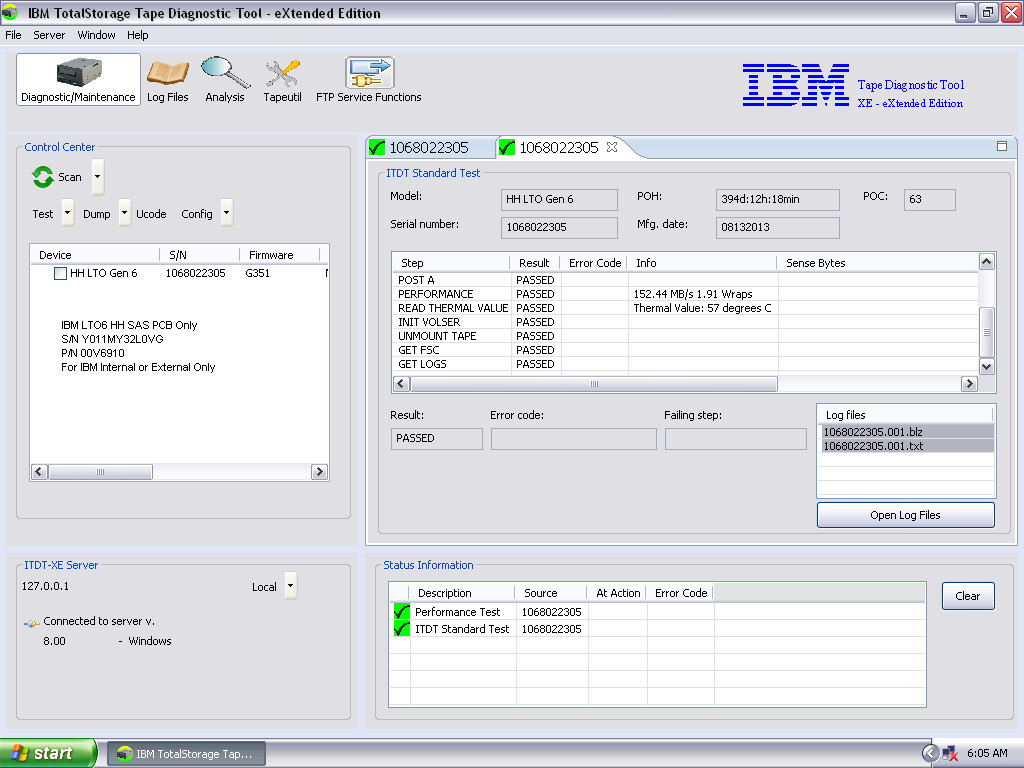
Task: Click the Test button in Control Center
Action: [x=43, y=214]
